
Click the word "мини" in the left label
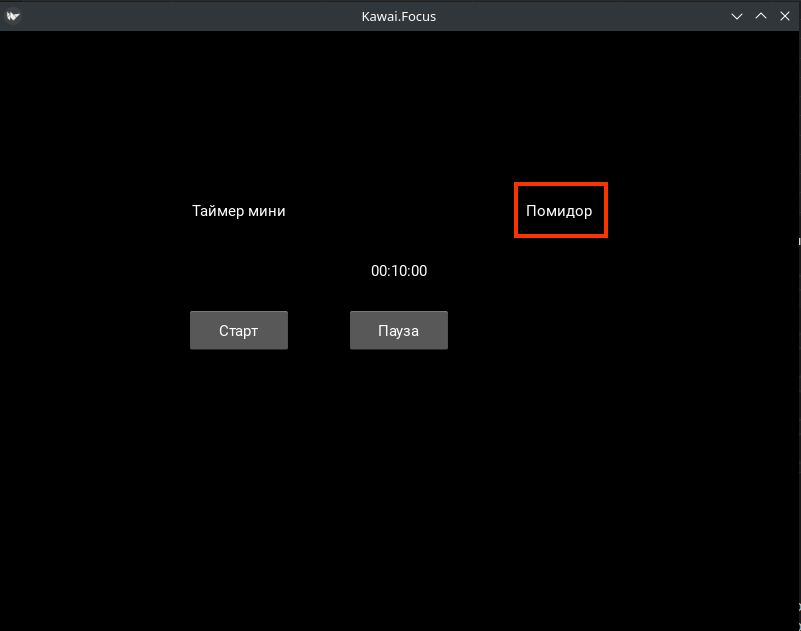267,211
